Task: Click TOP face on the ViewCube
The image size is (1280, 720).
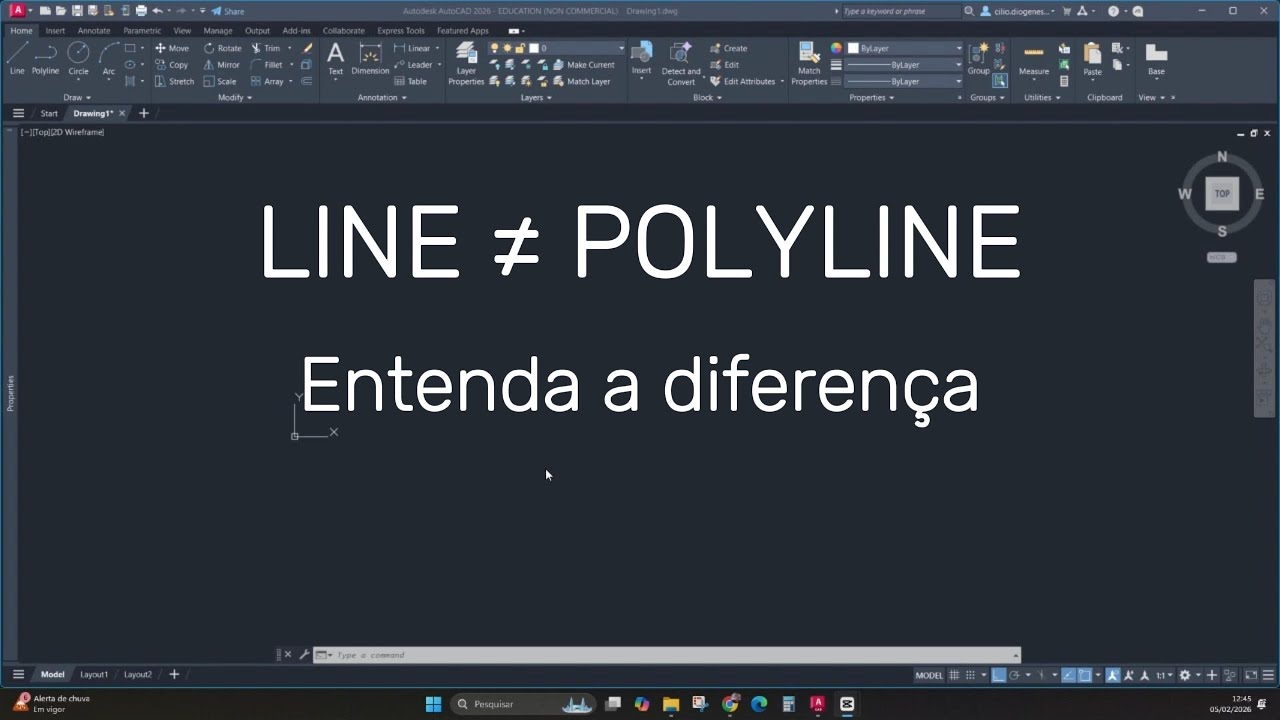Action: (x=1222, y=194)
